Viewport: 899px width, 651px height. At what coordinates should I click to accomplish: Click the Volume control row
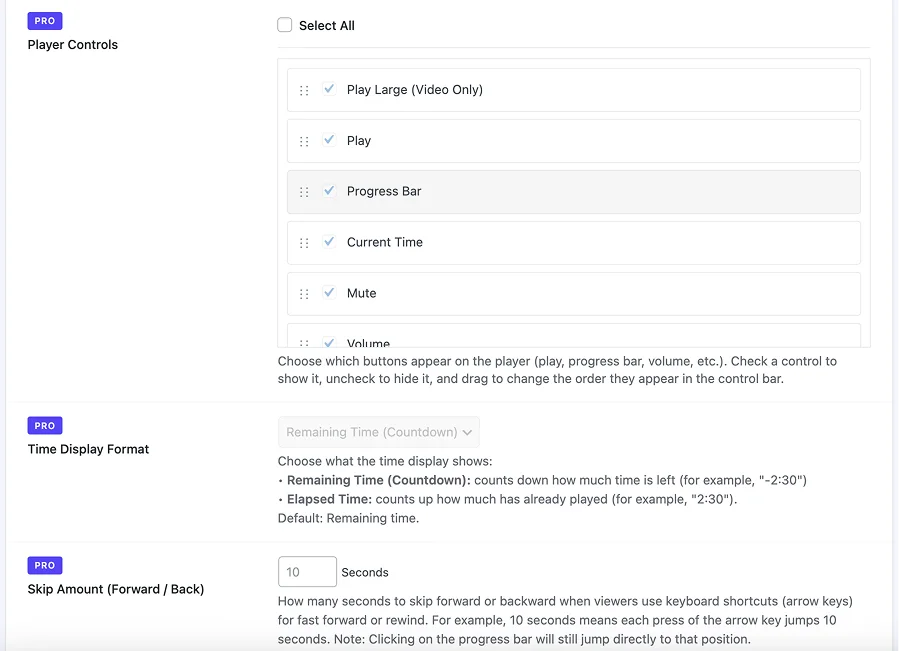[573, 338]
